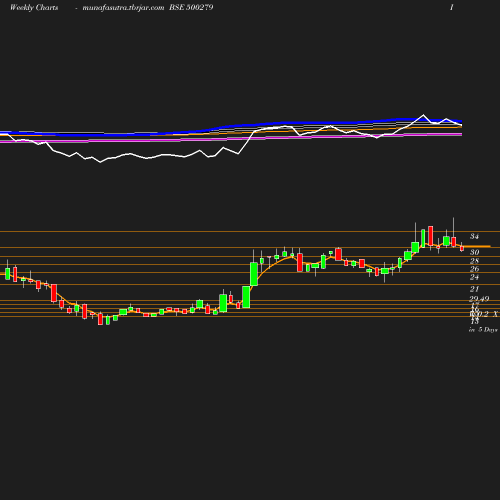Click the "30" price level label
Viewport: 500px width, 500px height.
(474, 252)
